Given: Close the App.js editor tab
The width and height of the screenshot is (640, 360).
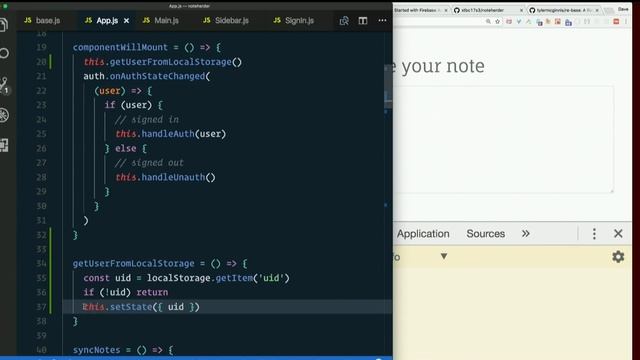Looking at the screenshot, I should click(x=127, y=20).
